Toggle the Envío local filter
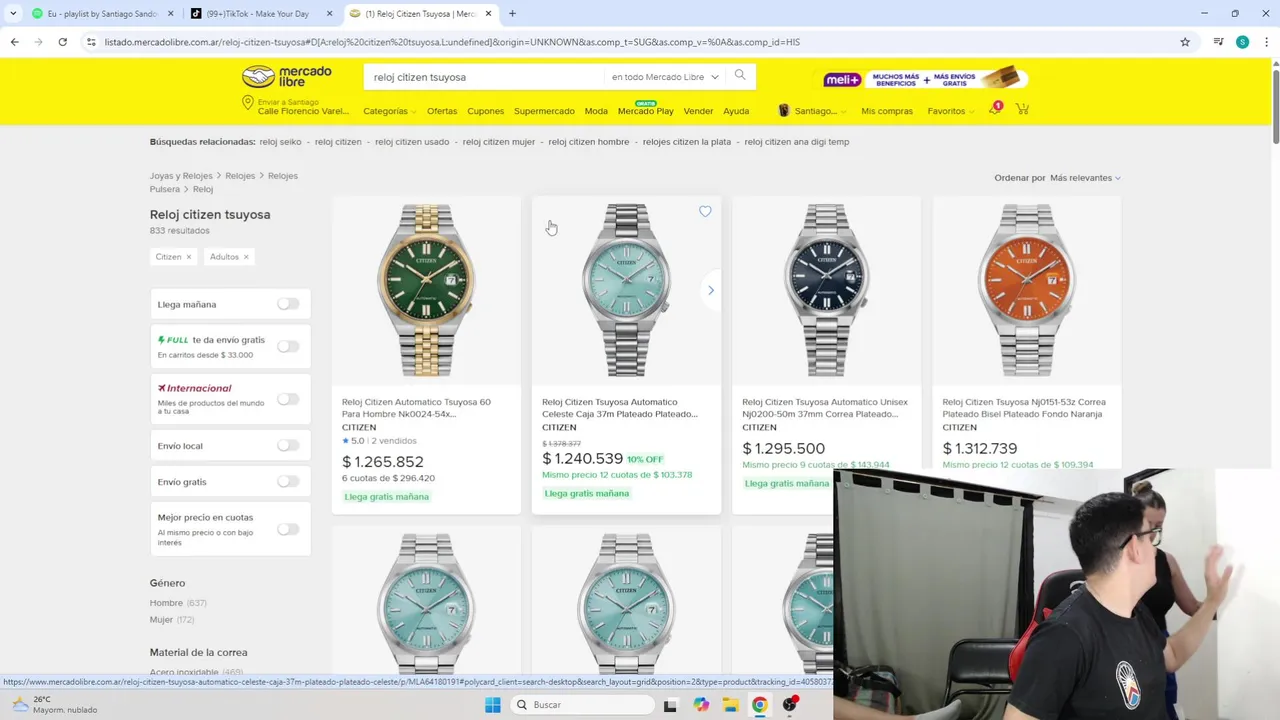Screen dimensions: 1280x720 pos(288,445)
